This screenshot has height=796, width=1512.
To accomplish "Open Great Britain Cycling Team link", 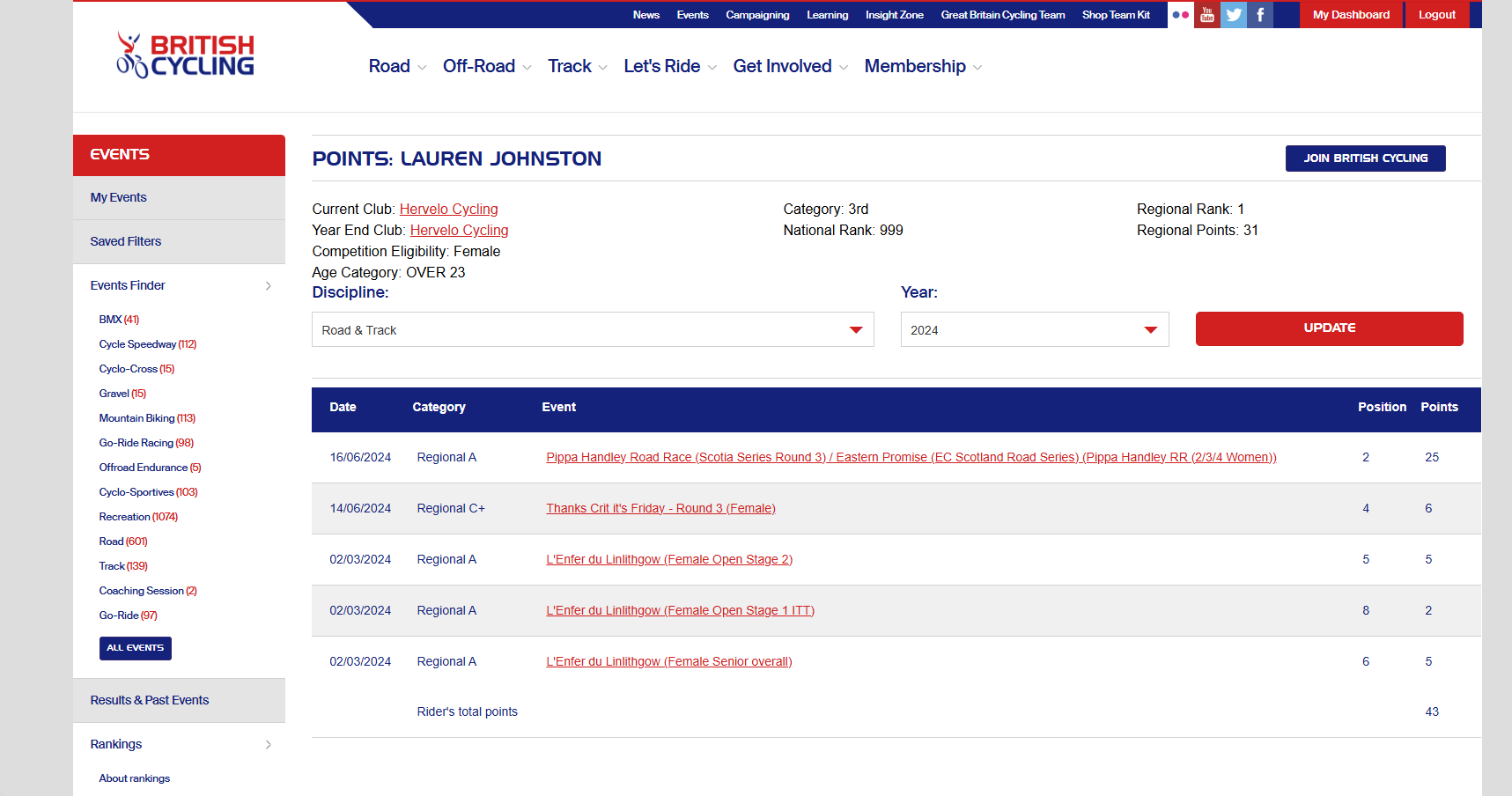I will coord(1002,15).
